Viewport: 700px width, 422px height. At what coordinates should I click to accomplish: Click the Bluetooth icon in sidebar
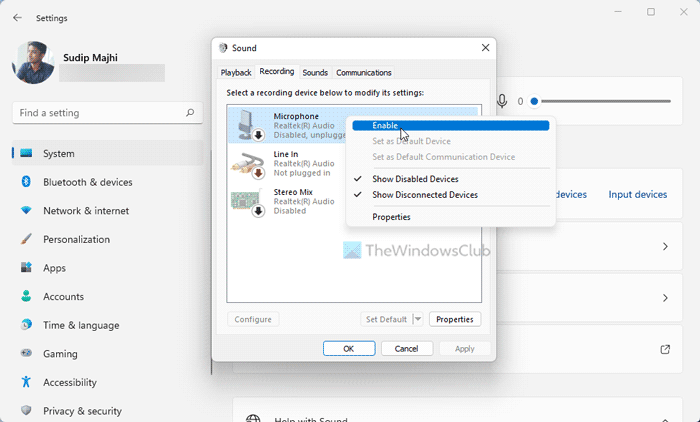click(26, 181)
